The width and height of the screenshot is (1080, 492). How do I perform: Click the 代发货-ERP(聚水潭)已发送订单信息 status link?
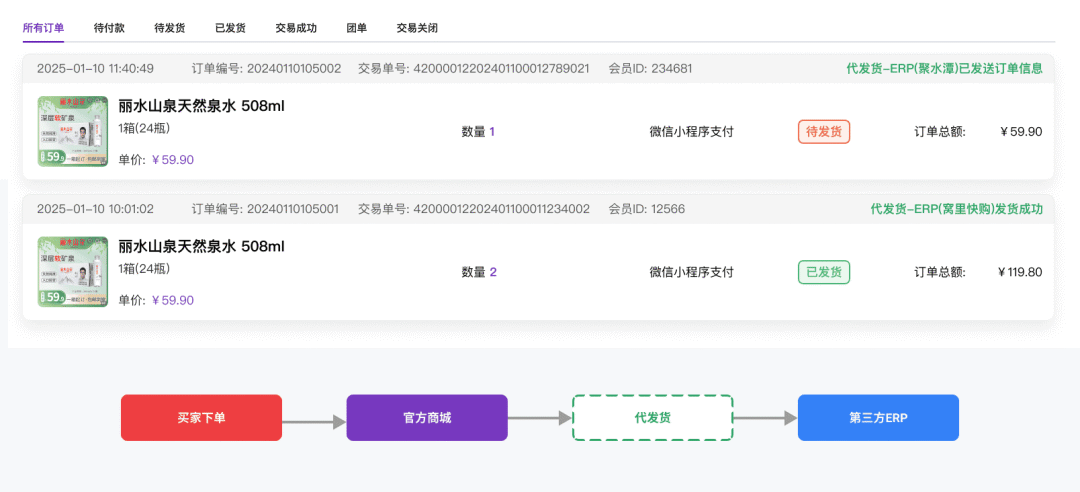[944, 69]
